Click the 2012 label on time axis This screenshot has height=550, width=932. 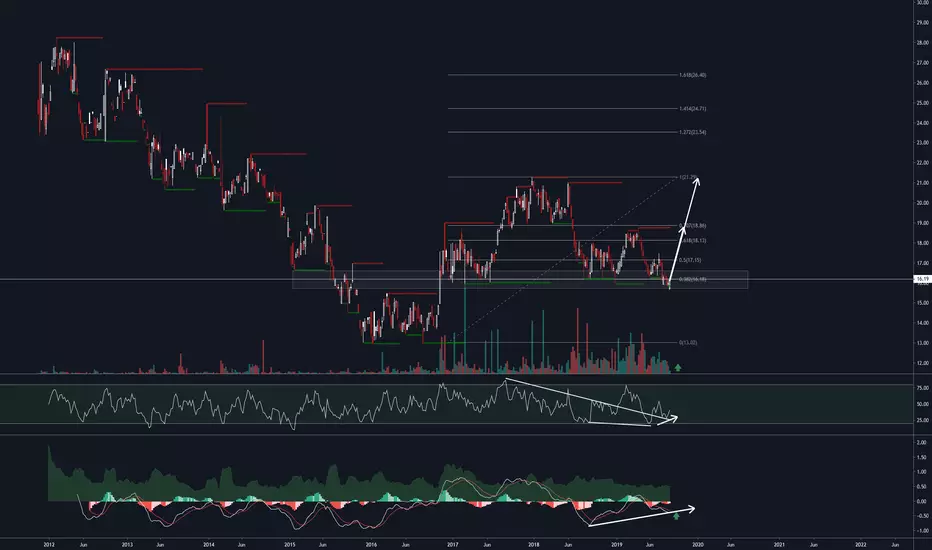point(49,545)
